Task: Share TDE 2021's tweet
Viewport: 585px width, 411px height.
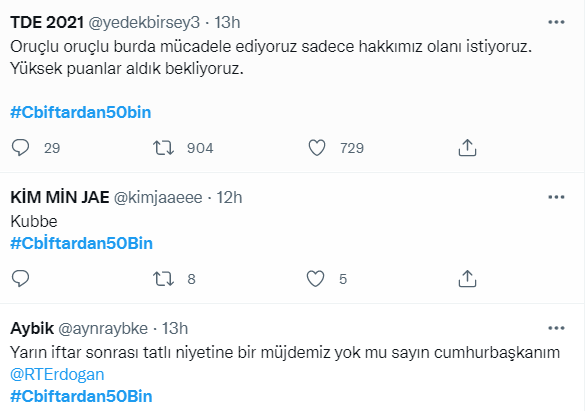Action: coord(467,148)
